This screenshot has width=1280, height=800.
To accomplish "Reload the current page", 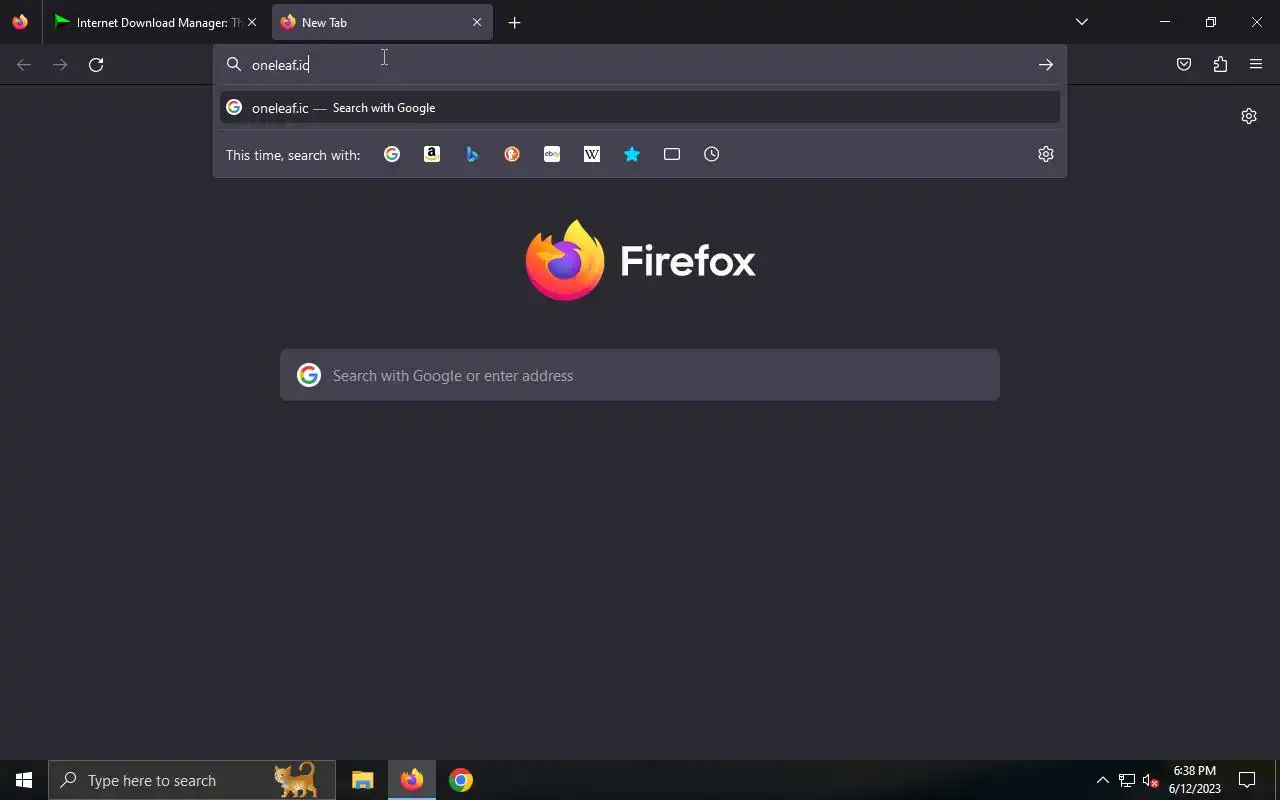I will click(96, 65).
